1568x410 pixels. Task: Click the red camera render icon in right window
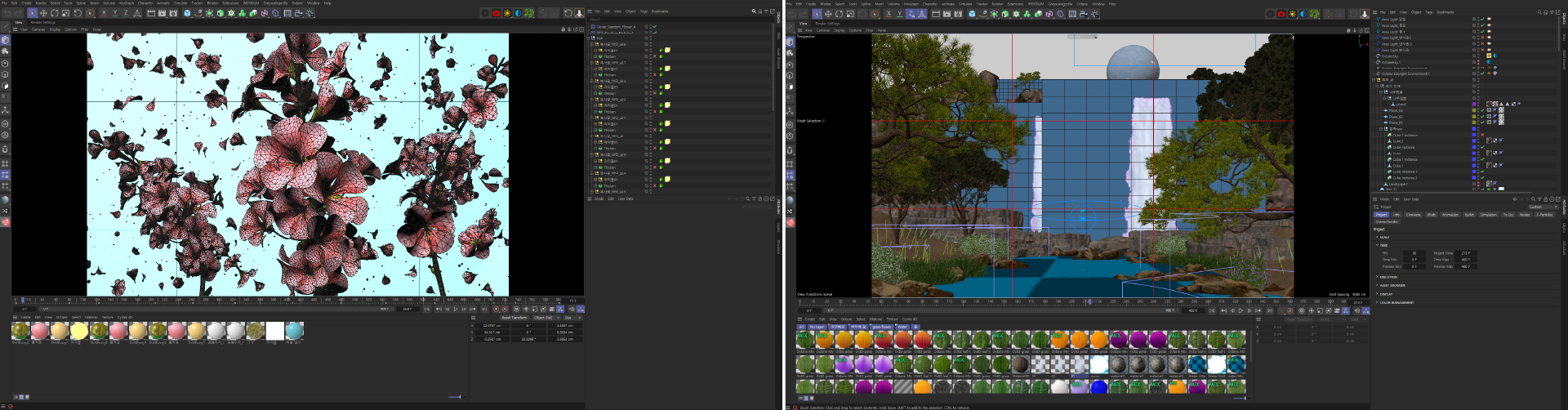[x=1281, y=13]
